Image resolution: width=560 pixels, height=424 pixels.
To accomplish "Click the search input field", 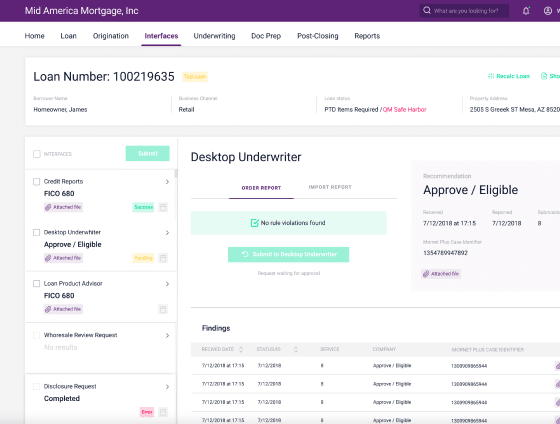I will (464, 11).
